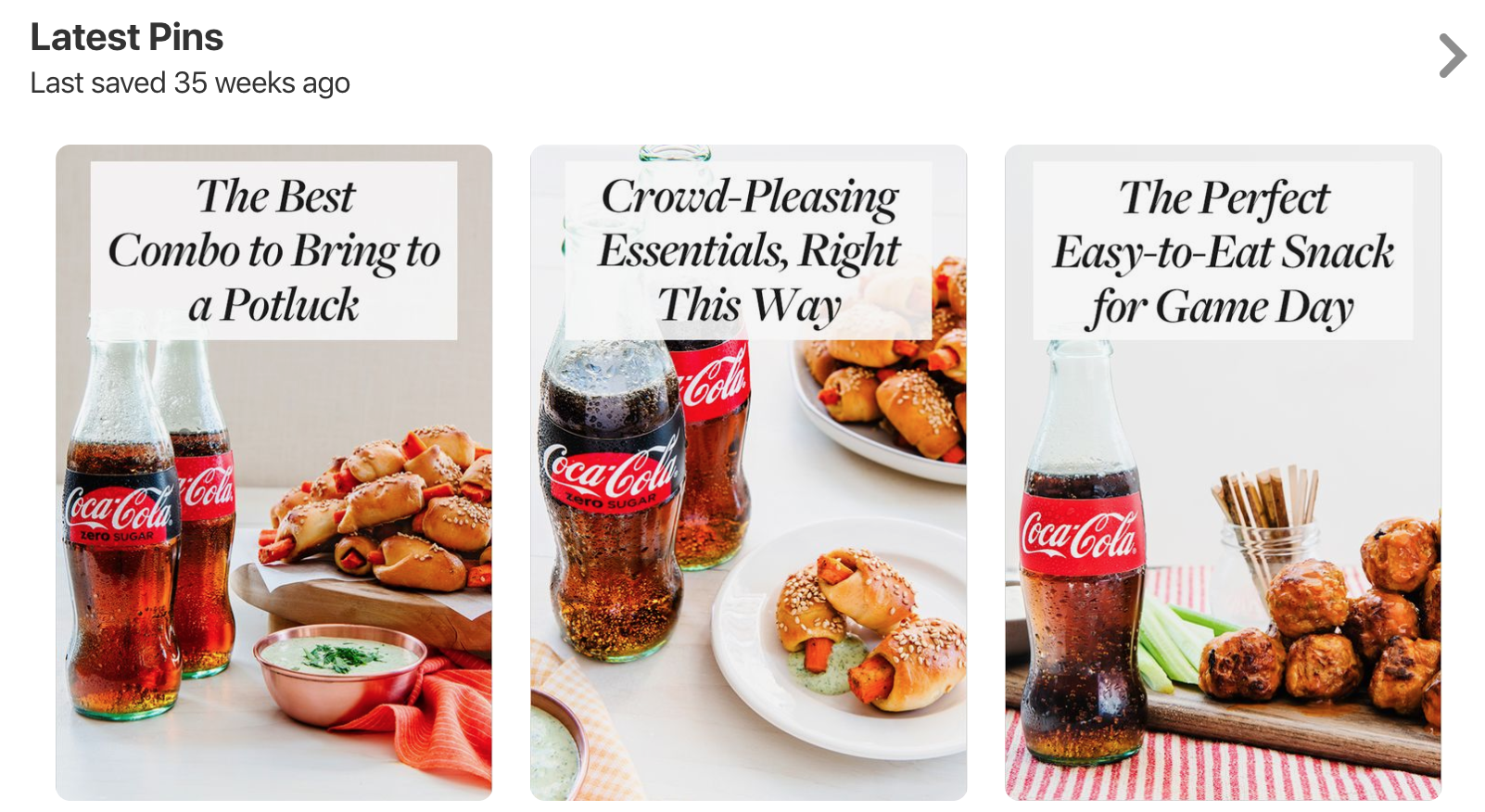This screenshot has width=1485, height=812.
Task: Click the 'Last saved 35 weeks ago' text
Action: pyautogui.click(x=190, y=83)
